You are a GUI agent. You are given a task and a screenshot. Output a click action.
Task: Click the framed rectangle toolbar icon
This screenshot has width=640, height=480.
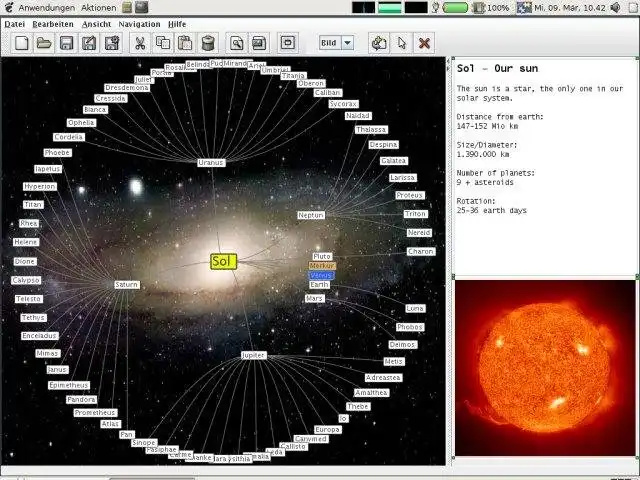pyautogui.click(x=288, y=43)
